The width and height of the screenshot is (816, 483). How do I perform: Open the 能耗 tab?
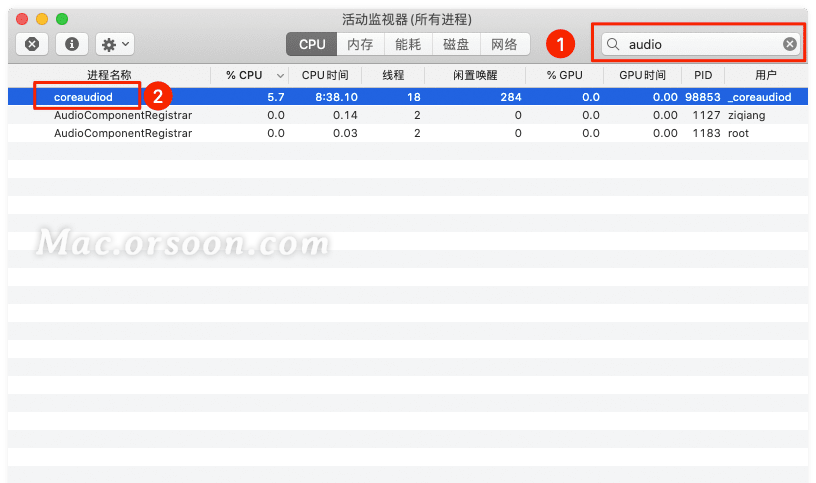408,44
